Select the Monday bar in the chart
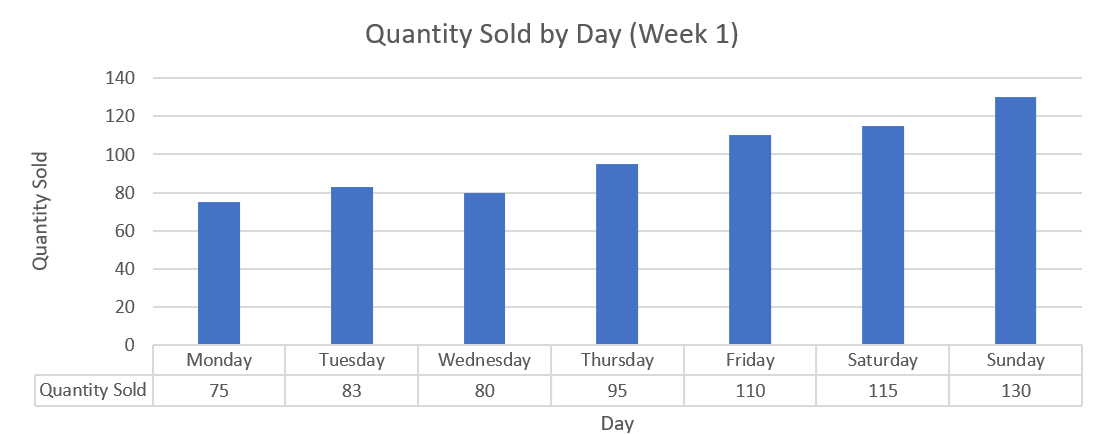This screenshot has width=1096, height=434. click(219, 273)
